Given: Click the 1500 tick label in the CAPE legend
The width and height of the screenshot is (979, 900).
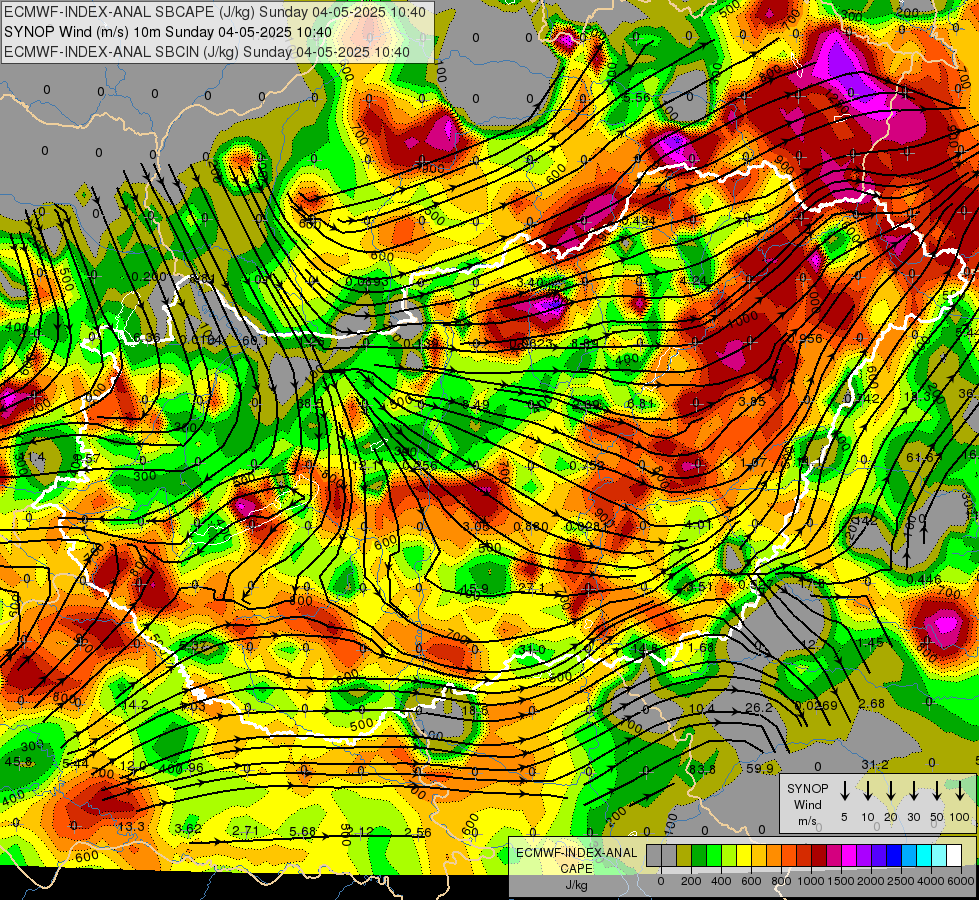Looking at the screenshot, I should point(841,881).
